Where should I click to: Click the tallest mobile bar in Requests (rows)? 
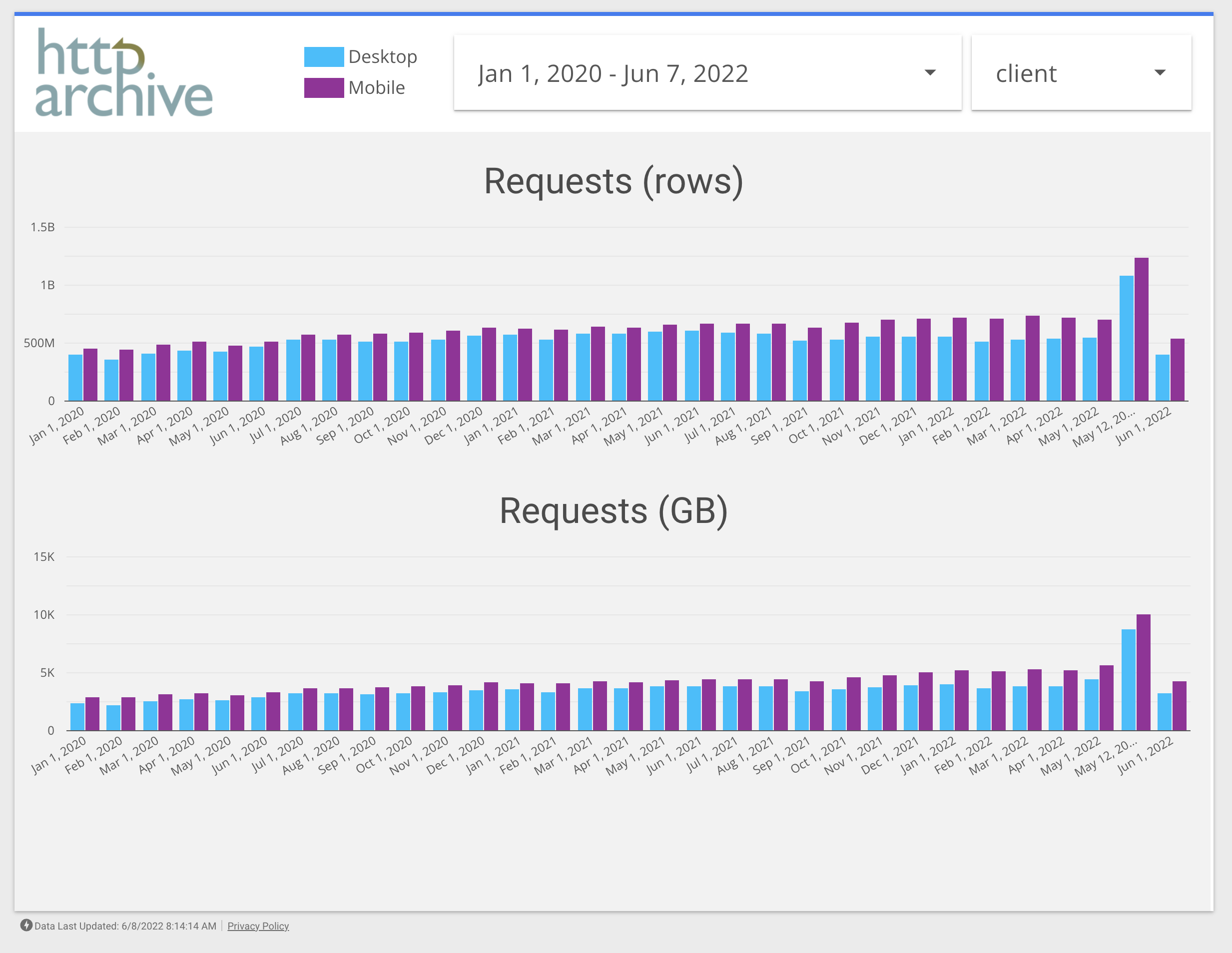(1141, 330)
